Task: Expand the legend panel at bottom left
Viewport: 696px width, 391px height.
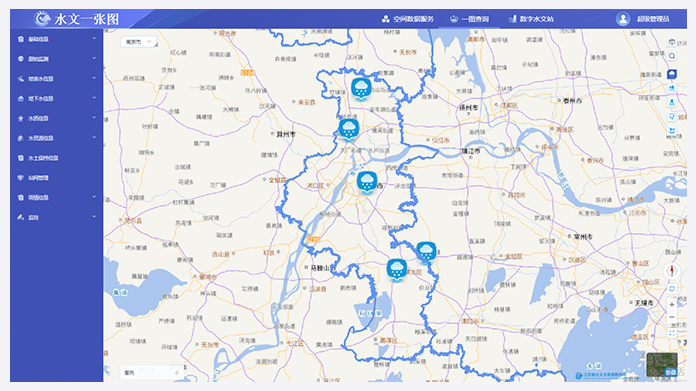Action: click(151, 373)
